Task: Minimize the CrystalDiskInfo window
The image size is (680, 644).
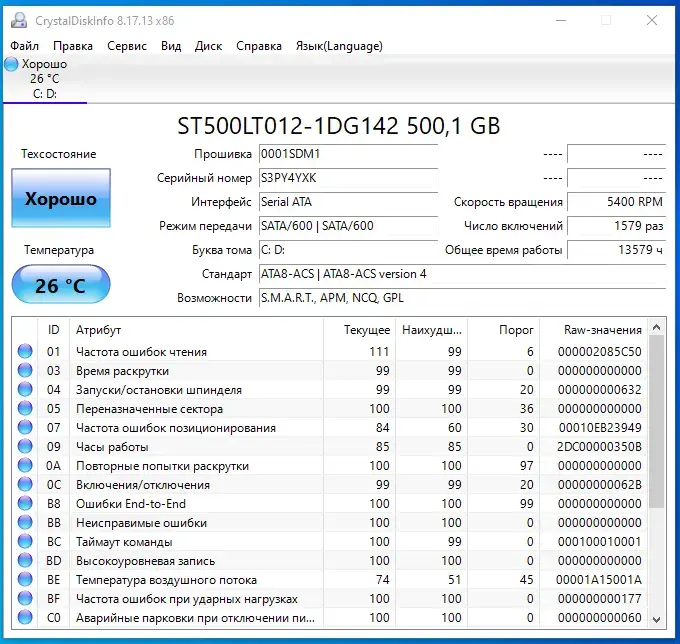Action: pos(561,20)
